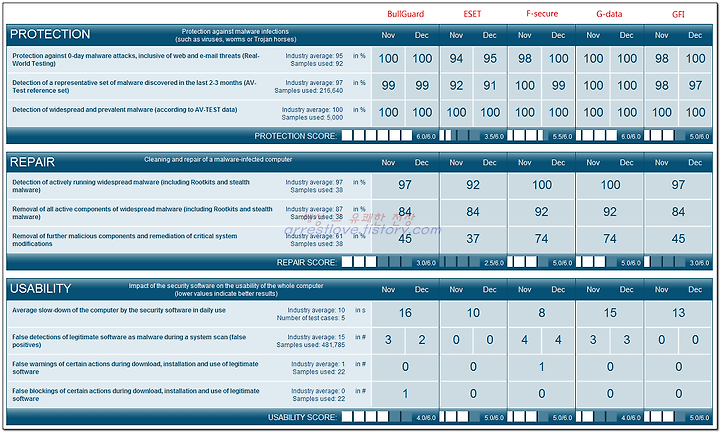Click GFI's Dec reference set value 97
Image resolution: width=720 pixels, height=432 pixels.
pos(695,85)
